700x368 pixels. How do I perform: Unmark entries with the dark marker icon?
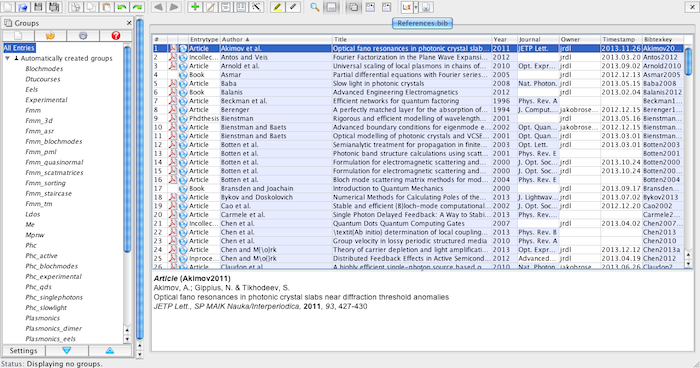tap(293, 7)
